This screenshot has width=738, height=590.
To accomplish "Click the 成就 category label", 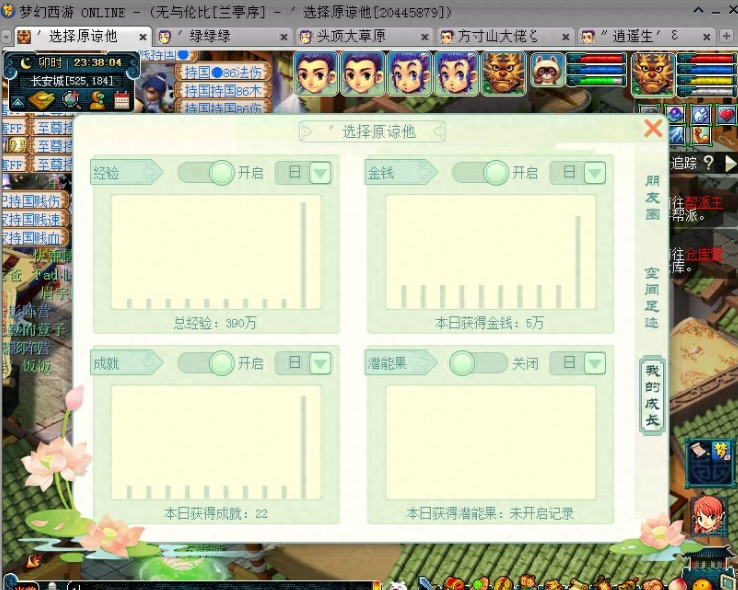I will coord(126,363).
